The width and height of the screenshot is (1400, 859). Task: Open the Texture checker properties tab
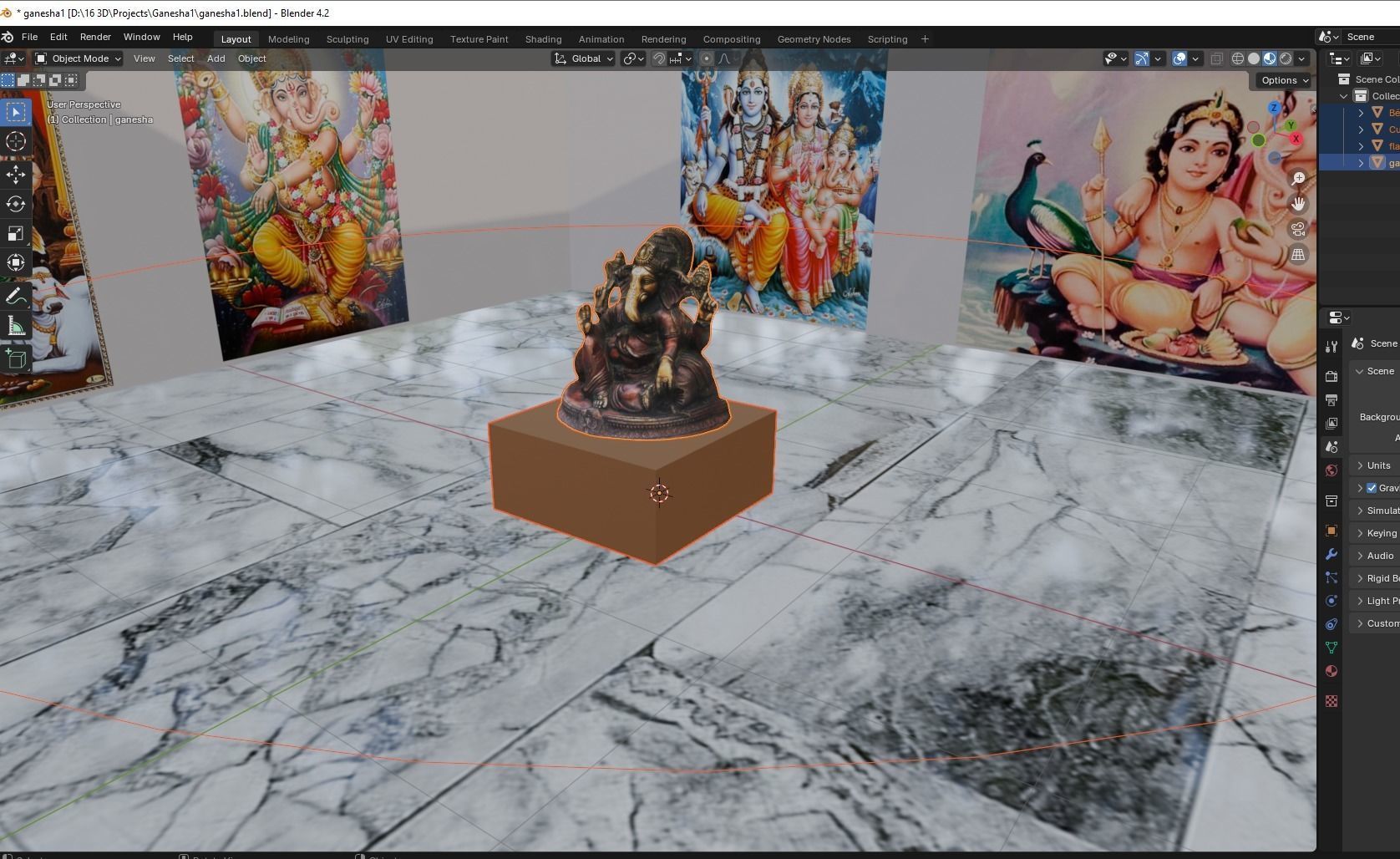1332,701
